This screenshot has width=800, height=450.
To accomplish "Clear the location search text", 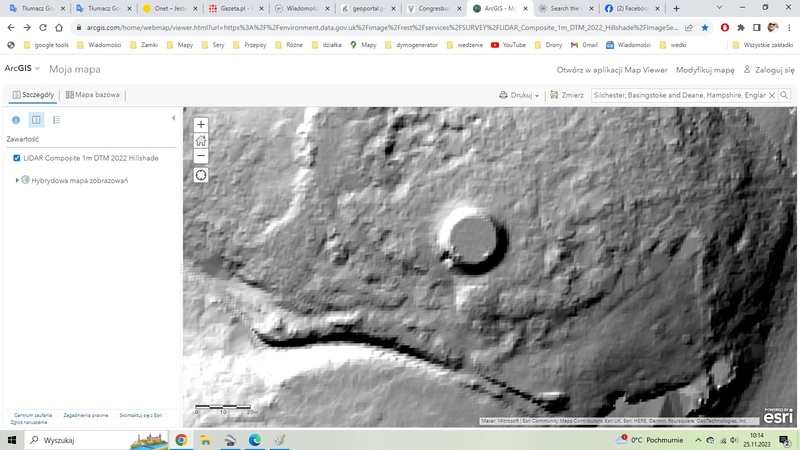I will [x=772, y=95].
